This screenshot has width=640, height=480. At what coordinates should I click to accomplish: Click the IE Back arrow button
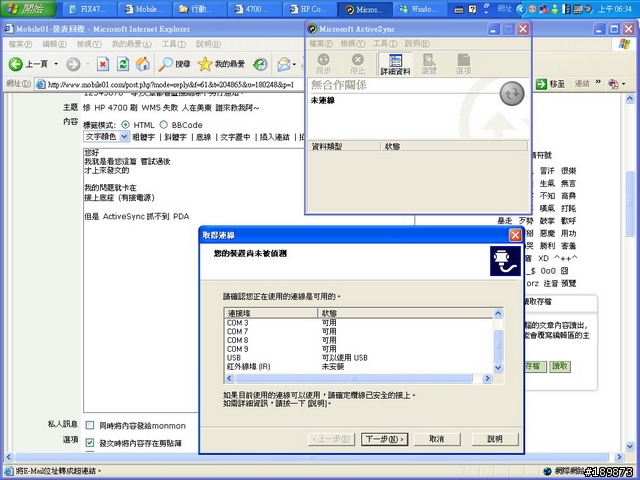click(16, 64)
